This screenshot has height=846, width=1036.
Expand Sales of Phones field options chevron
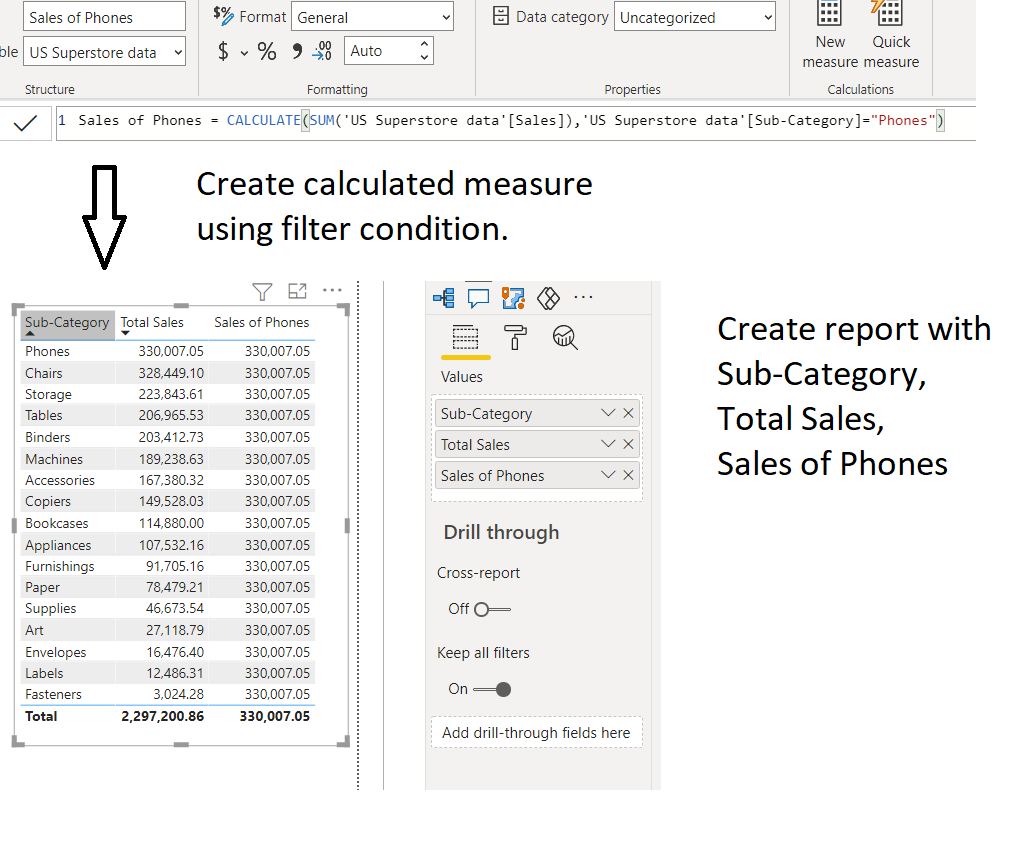[x=609, y=475]
